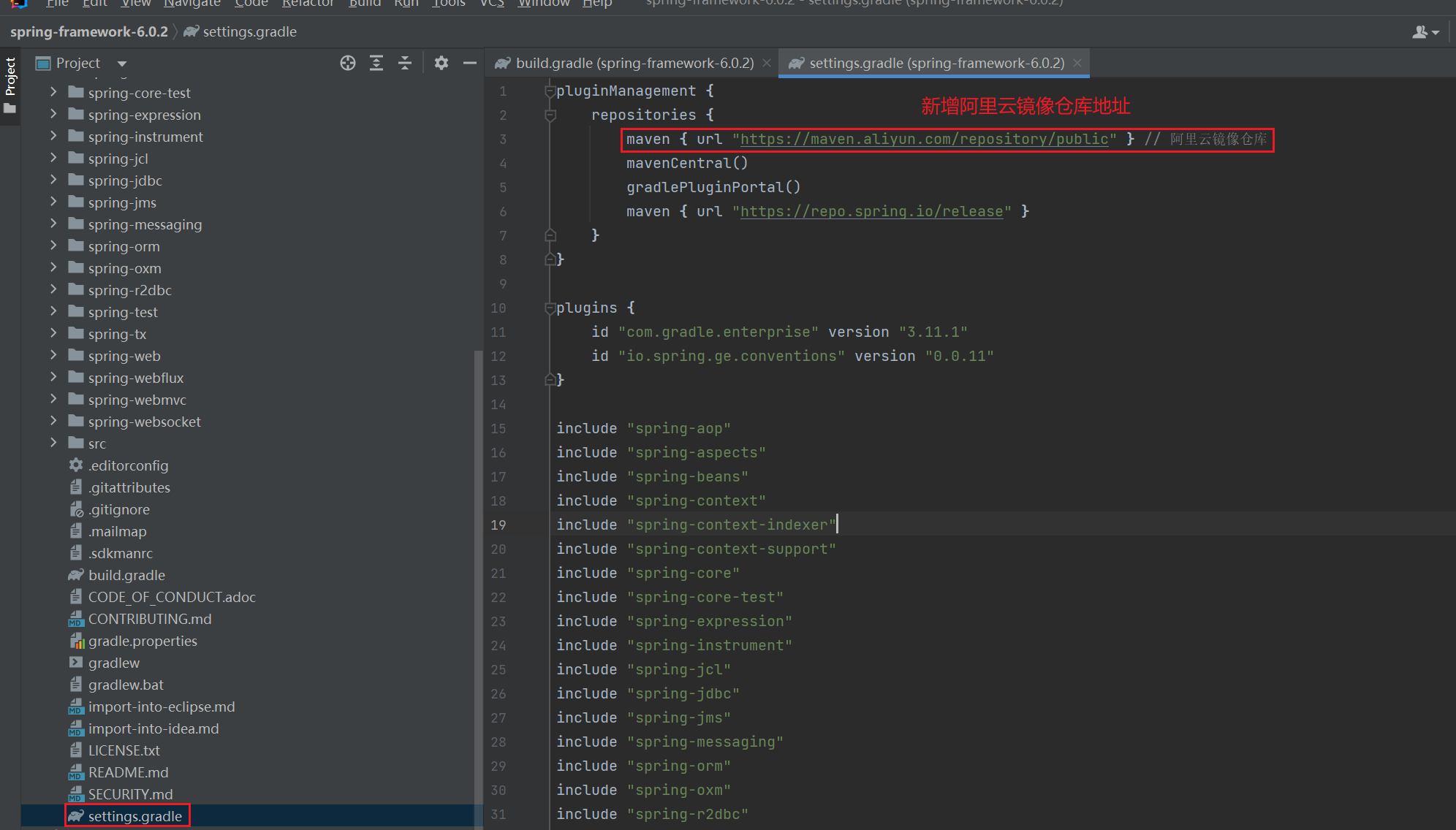This screenshot has height=830, width=1456.
Task: Click the gradlew script file icon
Action: click(76, 663)
